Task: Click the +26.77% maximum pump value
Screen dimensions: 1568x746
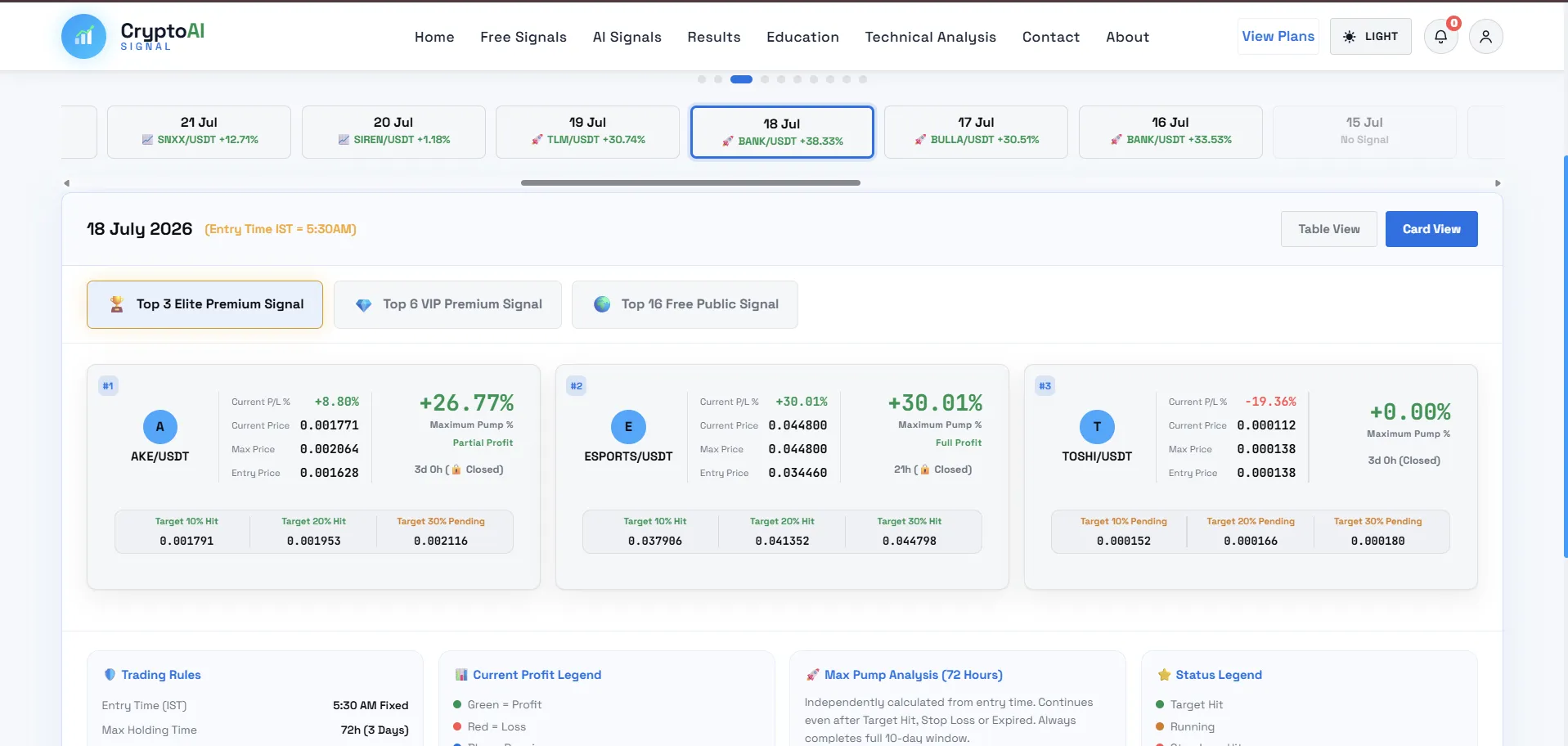Action: (466, 403)
